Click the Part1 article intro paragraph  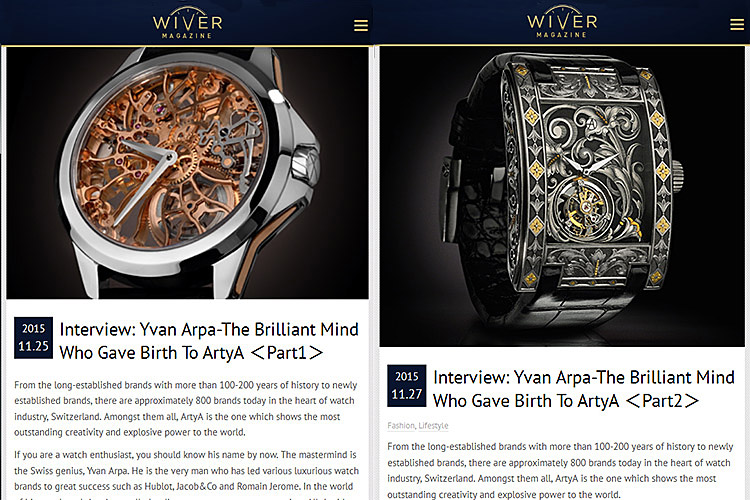pos(186,409)
